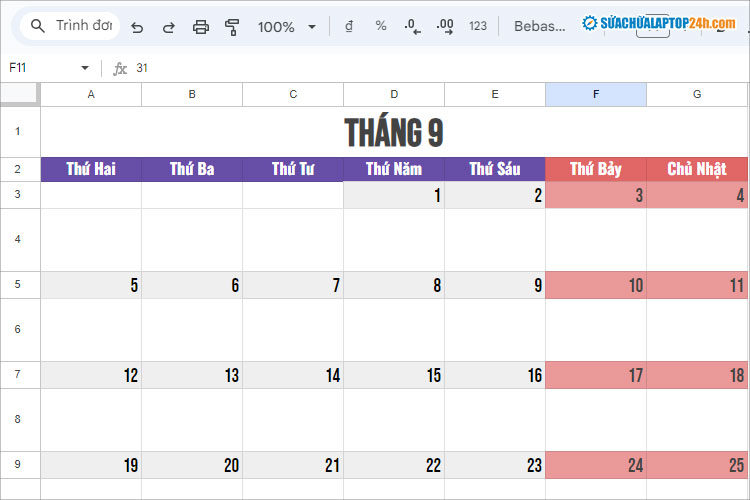750x500 pixels.
Task: Open the 123 number formats menu
Action: pyautogui.click(x=478, y=26)
